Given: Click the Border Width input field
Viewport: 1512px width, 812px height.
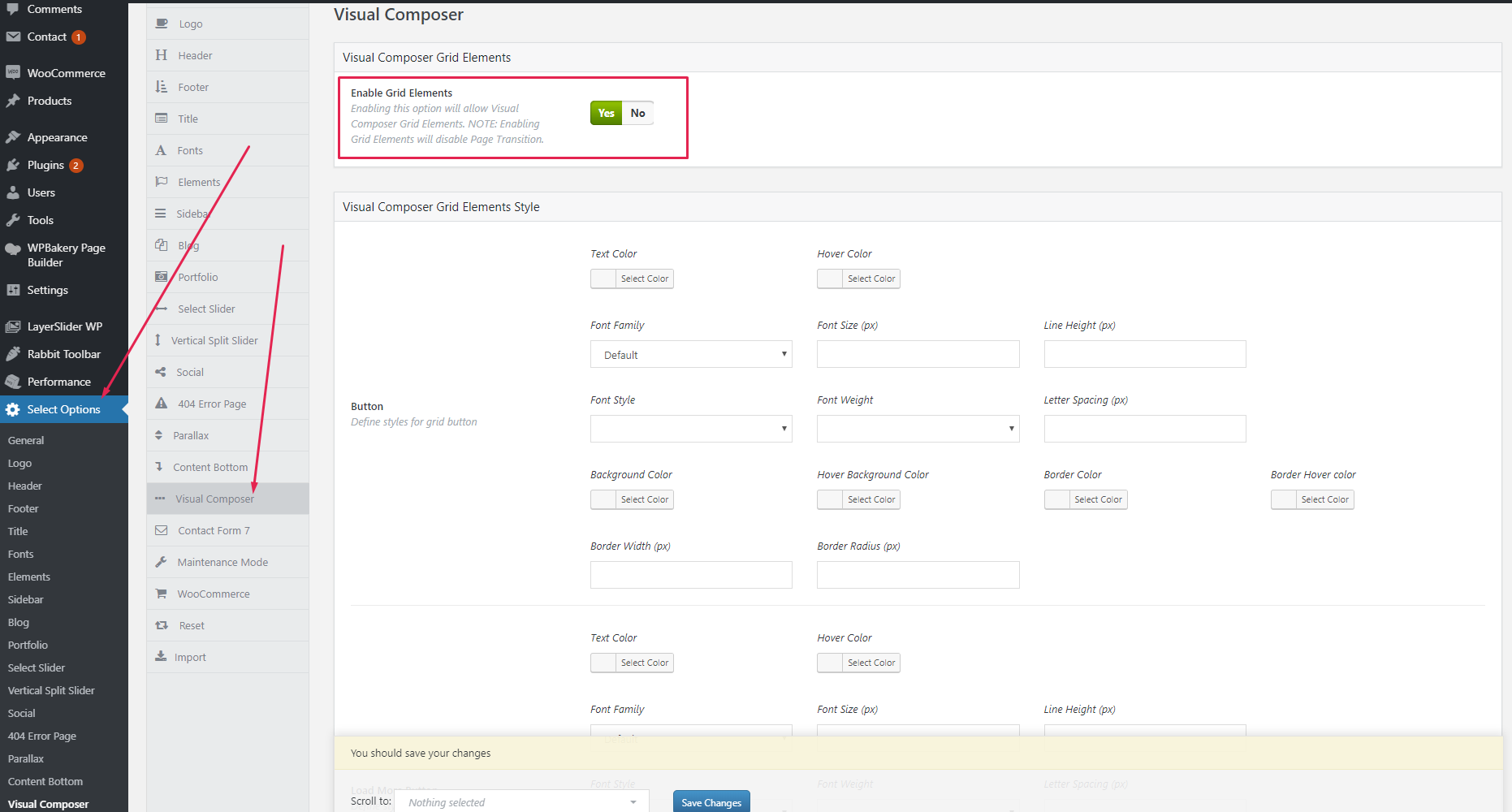Looking at the screenshot, I should click(x=691, y=575).
